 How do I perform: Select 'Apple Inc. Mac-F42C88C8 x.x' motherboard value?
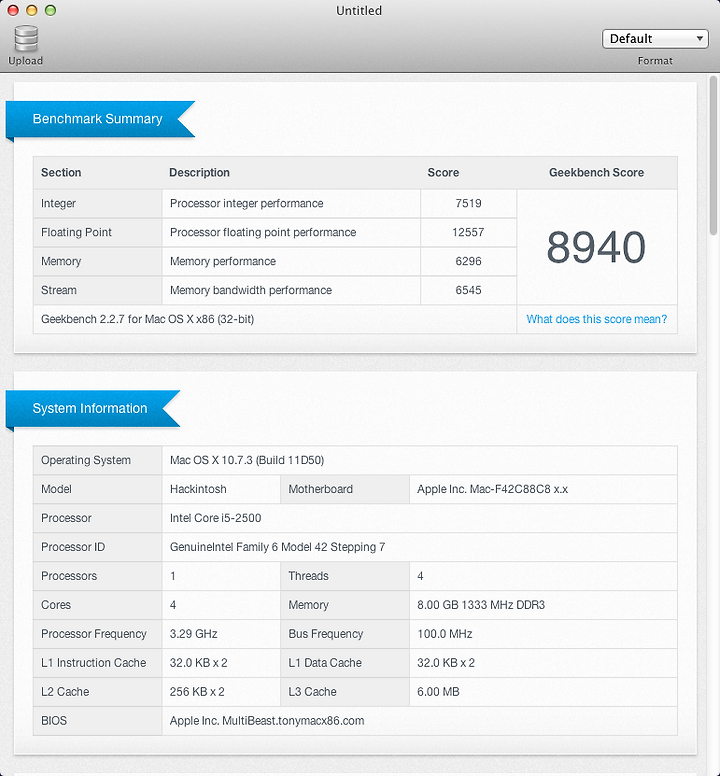coord(492,489)
